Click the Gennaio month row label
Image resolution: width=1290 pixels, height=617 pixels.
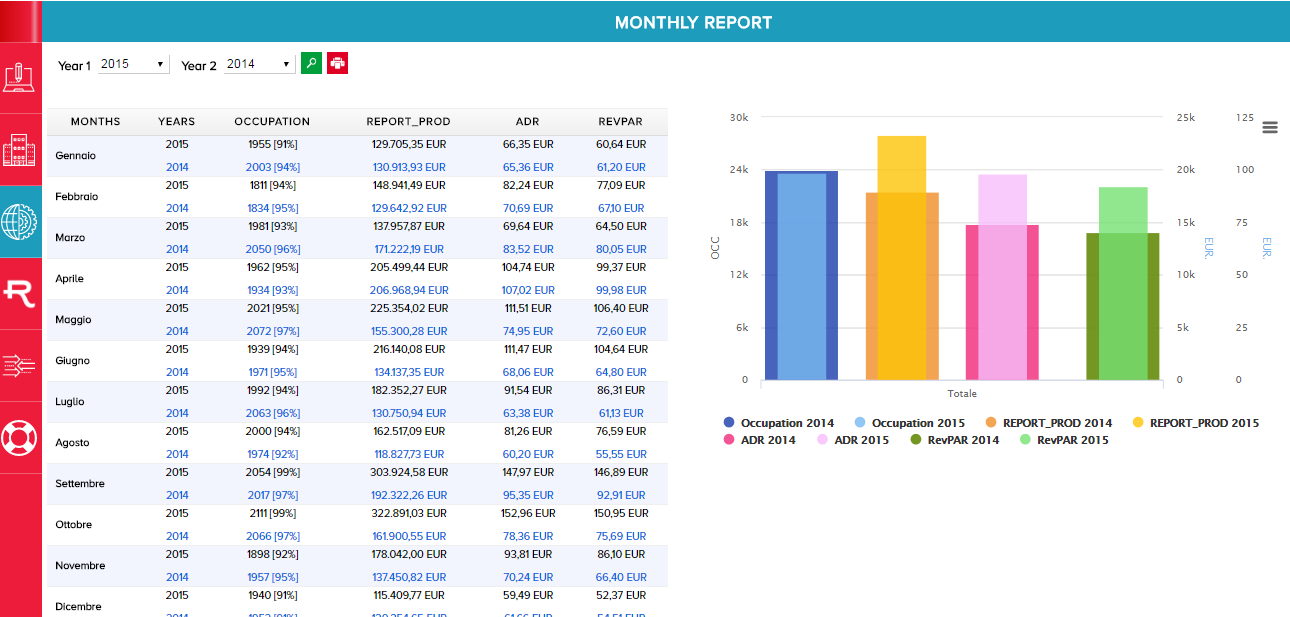76,156
